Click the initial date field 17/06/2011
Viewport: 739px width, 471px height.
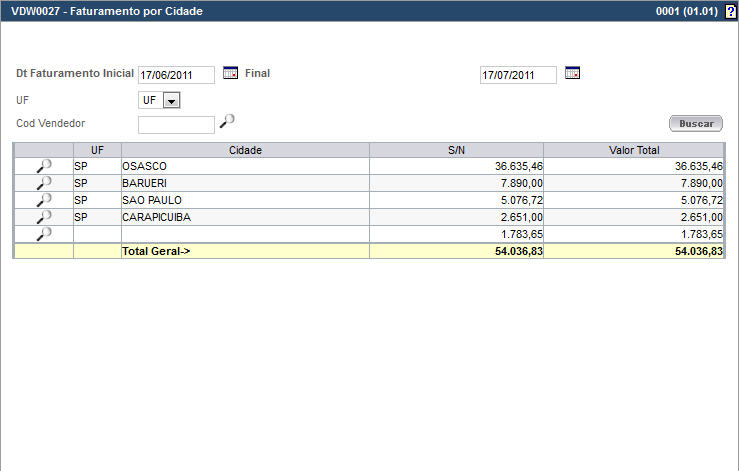pyautogui.click(x=177, y=75)
